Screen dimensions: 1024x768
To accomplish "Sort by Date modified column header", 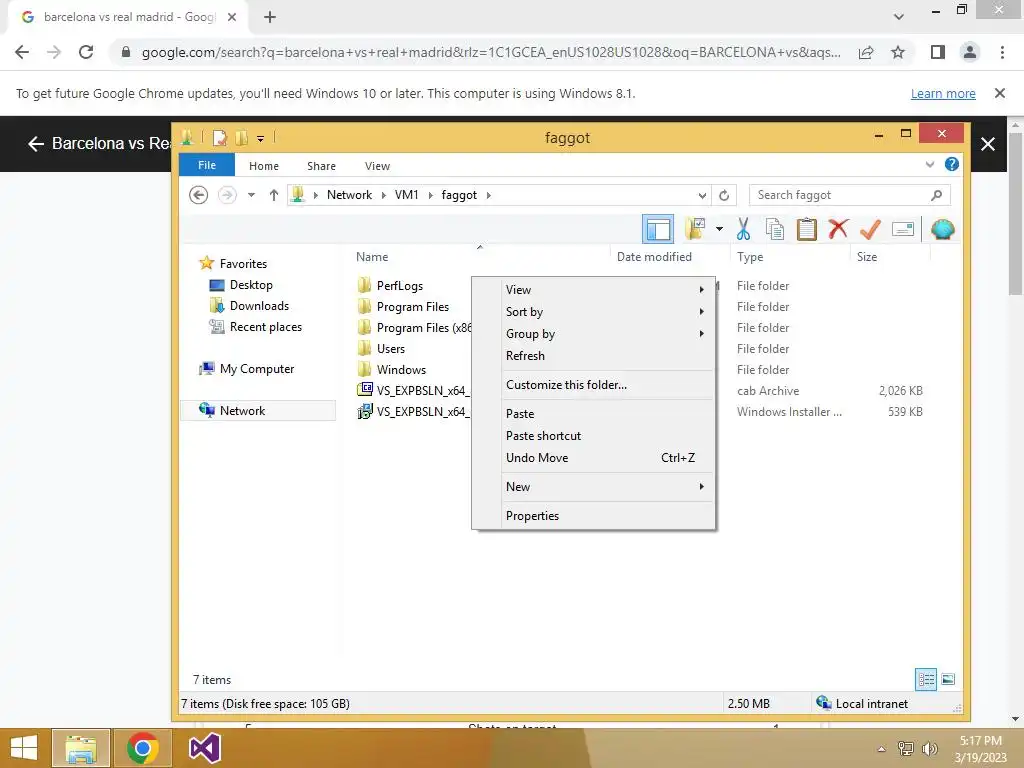I will click(x=654, y=257).
